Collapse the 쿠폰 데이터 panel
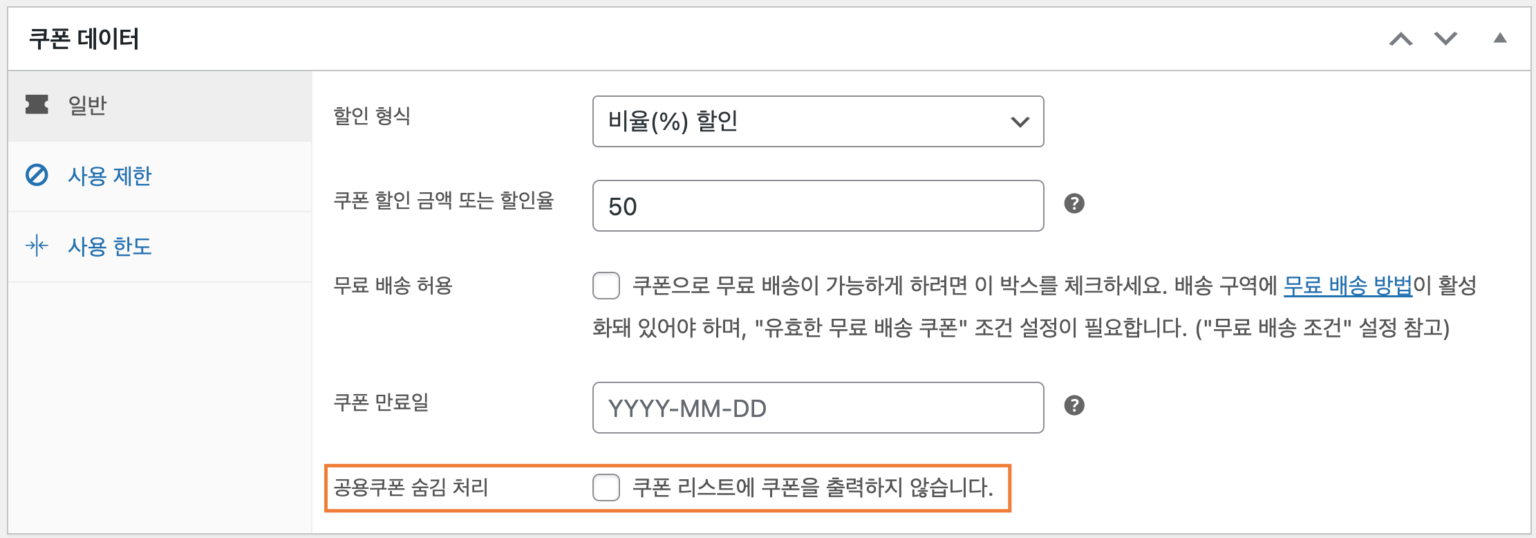The image size is (1536, 538). 1498,39
